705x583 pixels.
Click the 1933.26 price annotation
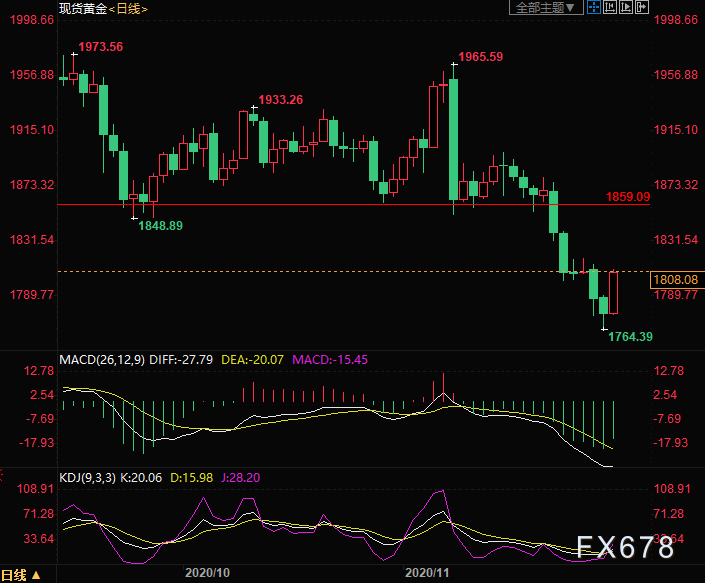coord(280,99)
